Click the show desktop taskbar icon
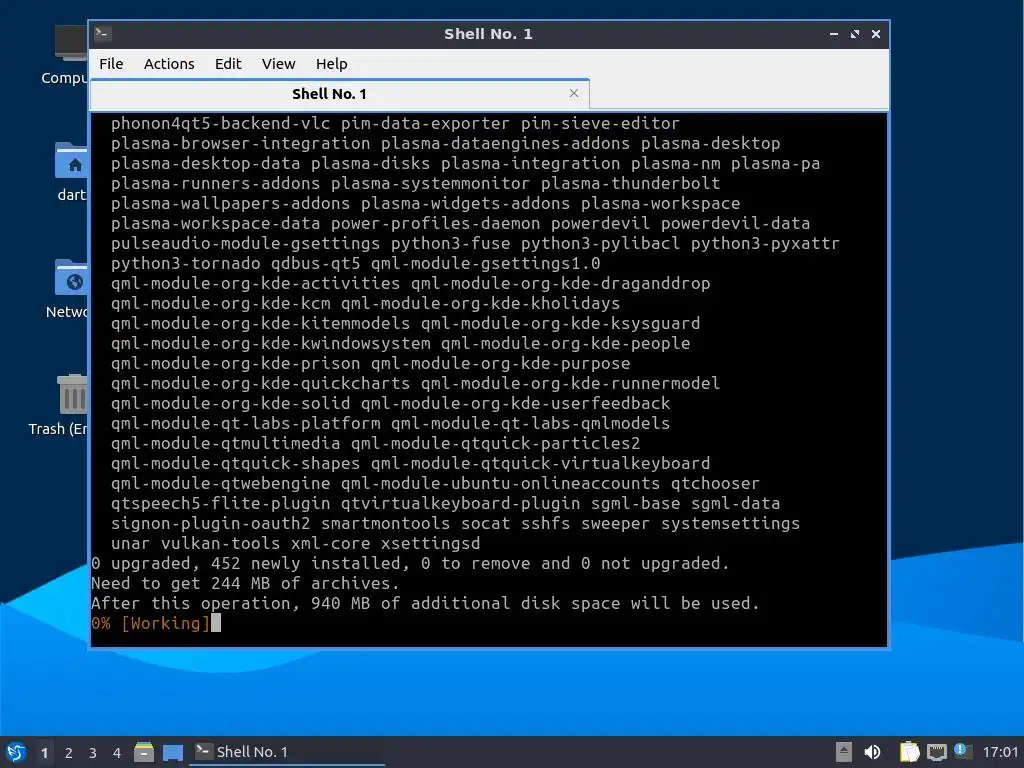Screen dimensions: 1024x768 172,752
